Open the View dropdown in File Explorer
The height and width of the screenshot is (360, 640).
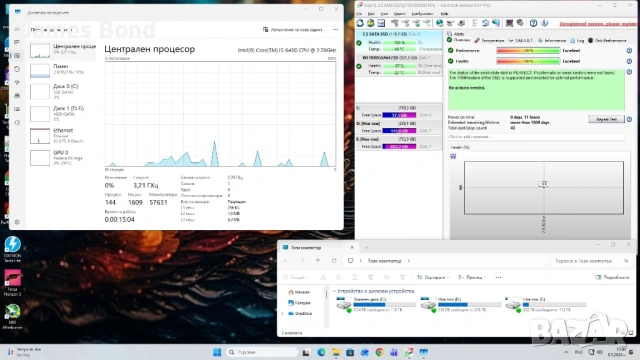[473, 278]
